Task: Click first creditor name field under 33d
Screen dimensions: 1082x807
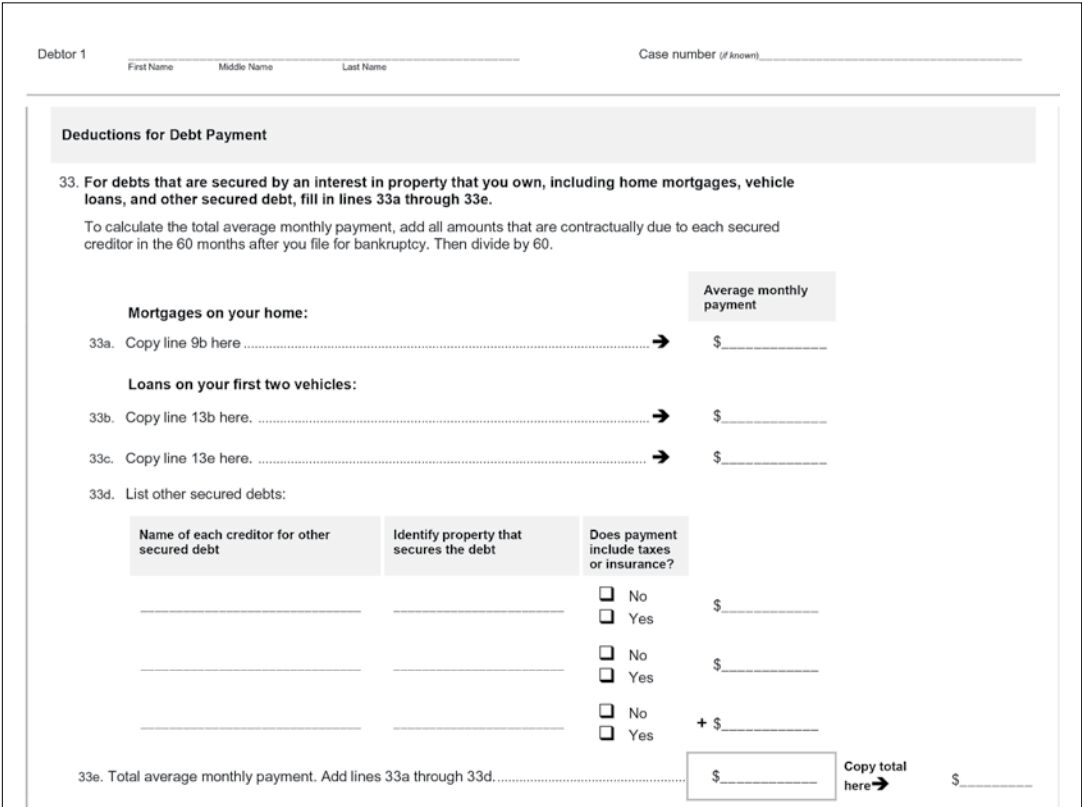Action: 250,604
